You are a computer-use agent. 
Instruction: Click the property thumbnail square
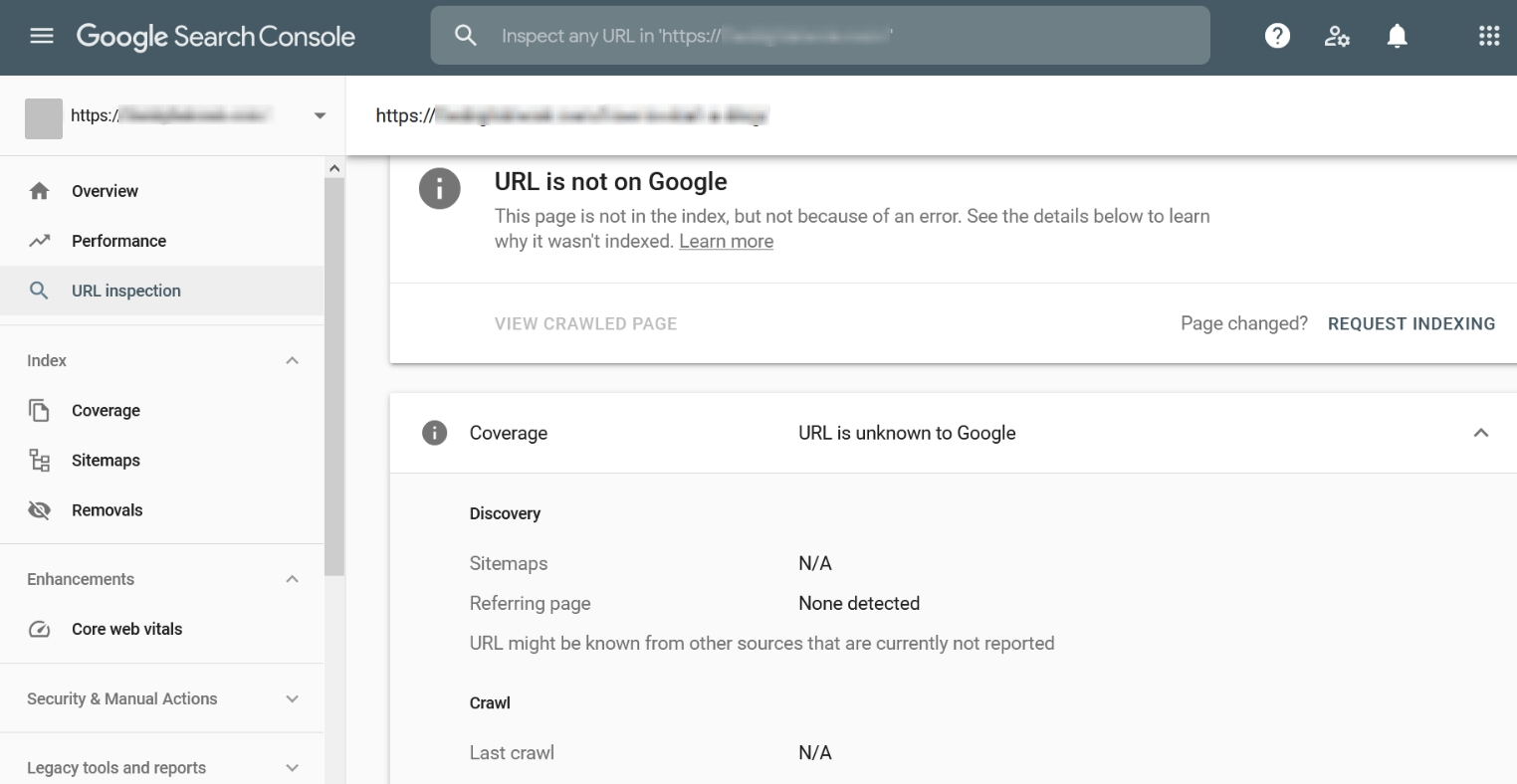[x=44, y=118]
